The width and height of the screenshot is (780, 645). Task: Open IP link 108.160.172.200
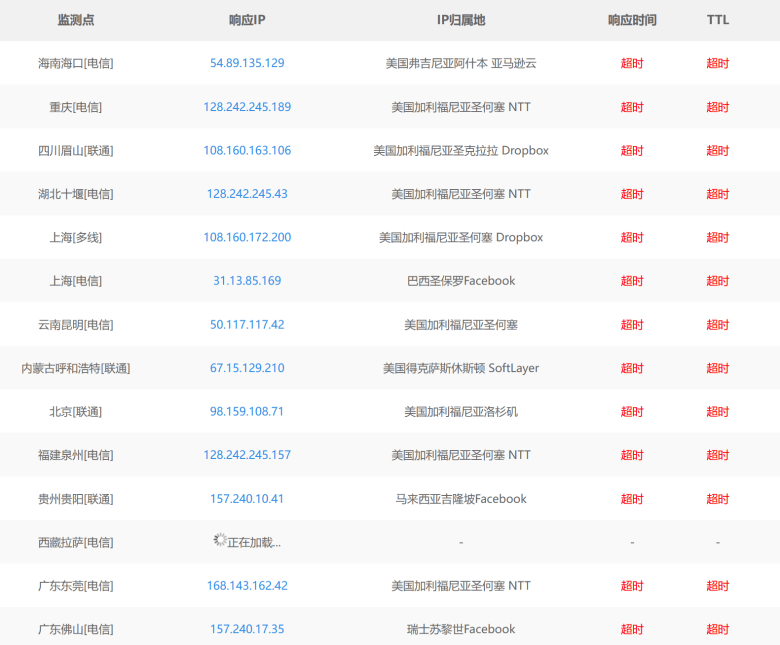247,237
